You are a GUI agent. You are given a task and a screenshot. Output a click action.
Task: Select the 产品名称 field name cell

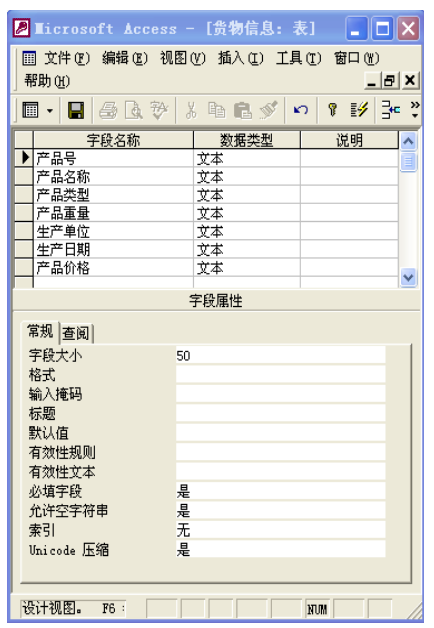(113, 176)
